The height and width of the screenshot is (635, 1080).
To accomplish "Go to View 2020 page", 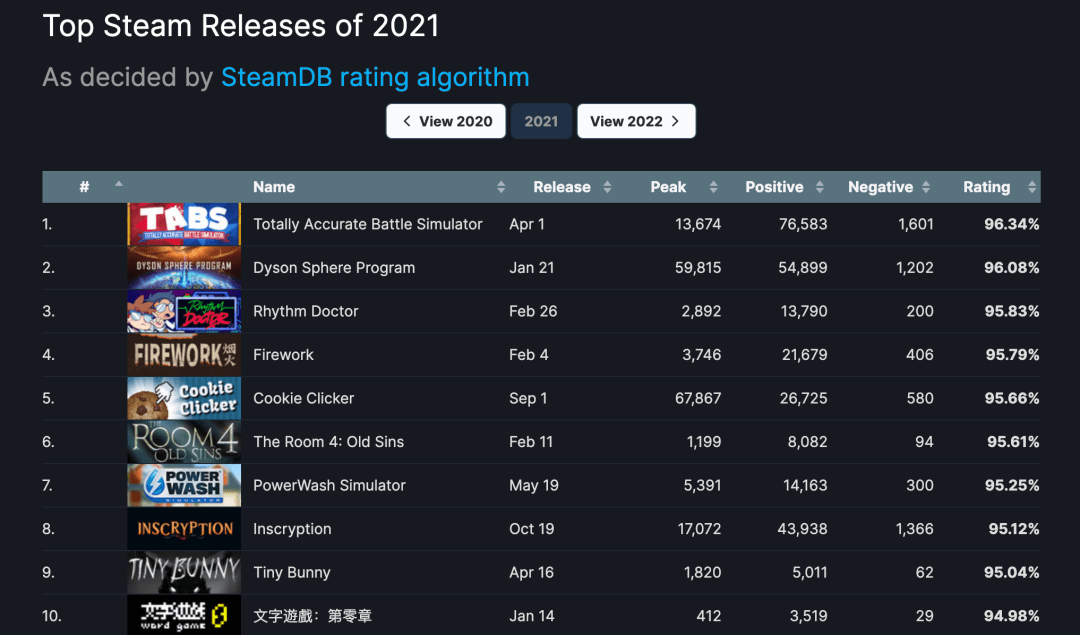I will [x=446, y=121].
